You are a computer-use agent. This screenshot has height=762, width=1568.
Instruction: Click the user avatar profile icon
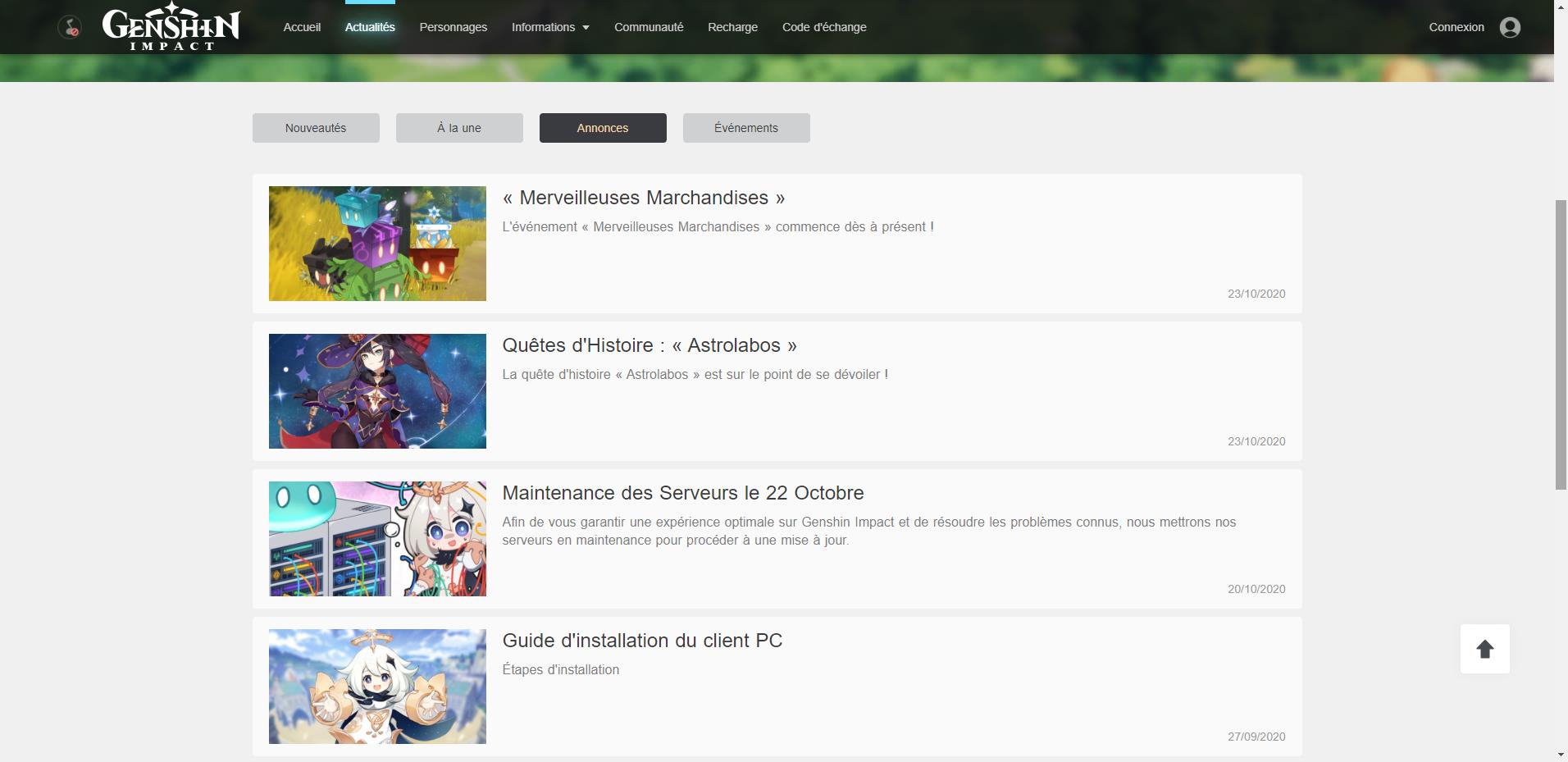[1510, 28]
